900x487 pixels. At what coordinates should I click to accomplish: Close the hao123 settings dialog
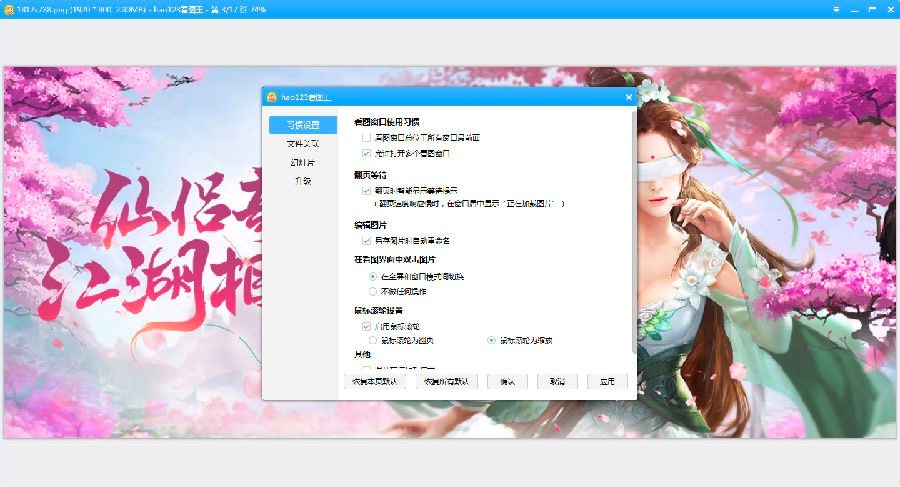[x=629, y=97]
